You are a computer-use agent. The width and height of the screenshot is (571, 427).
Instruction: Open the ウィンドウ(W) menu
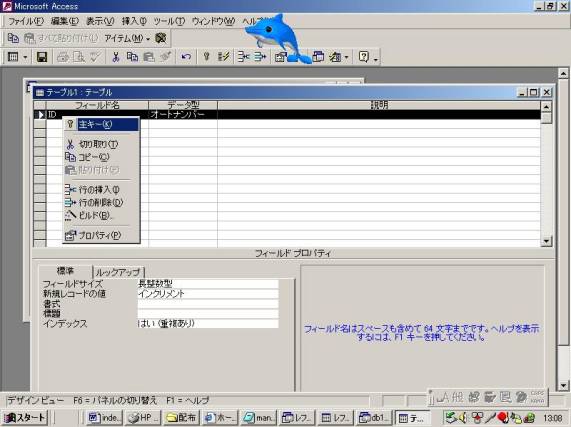tap(213, 21)
